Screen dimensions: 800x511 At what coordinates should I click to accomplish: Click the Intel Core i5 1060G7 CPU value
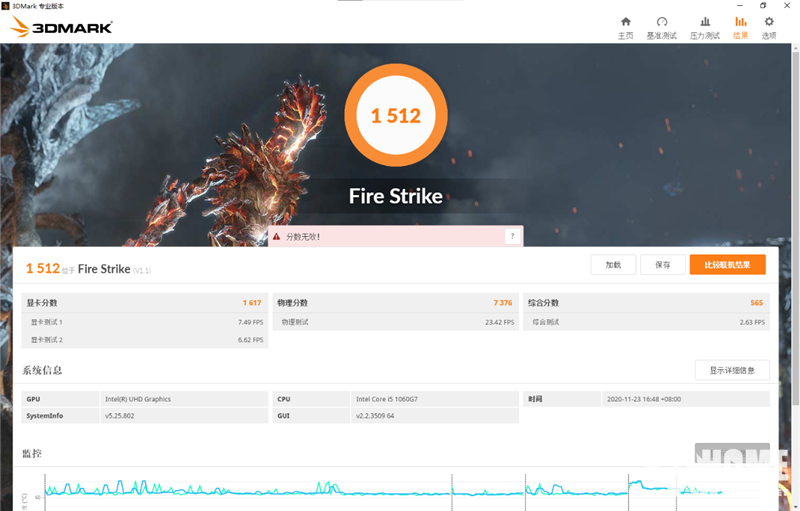click(x=387, y=399)
